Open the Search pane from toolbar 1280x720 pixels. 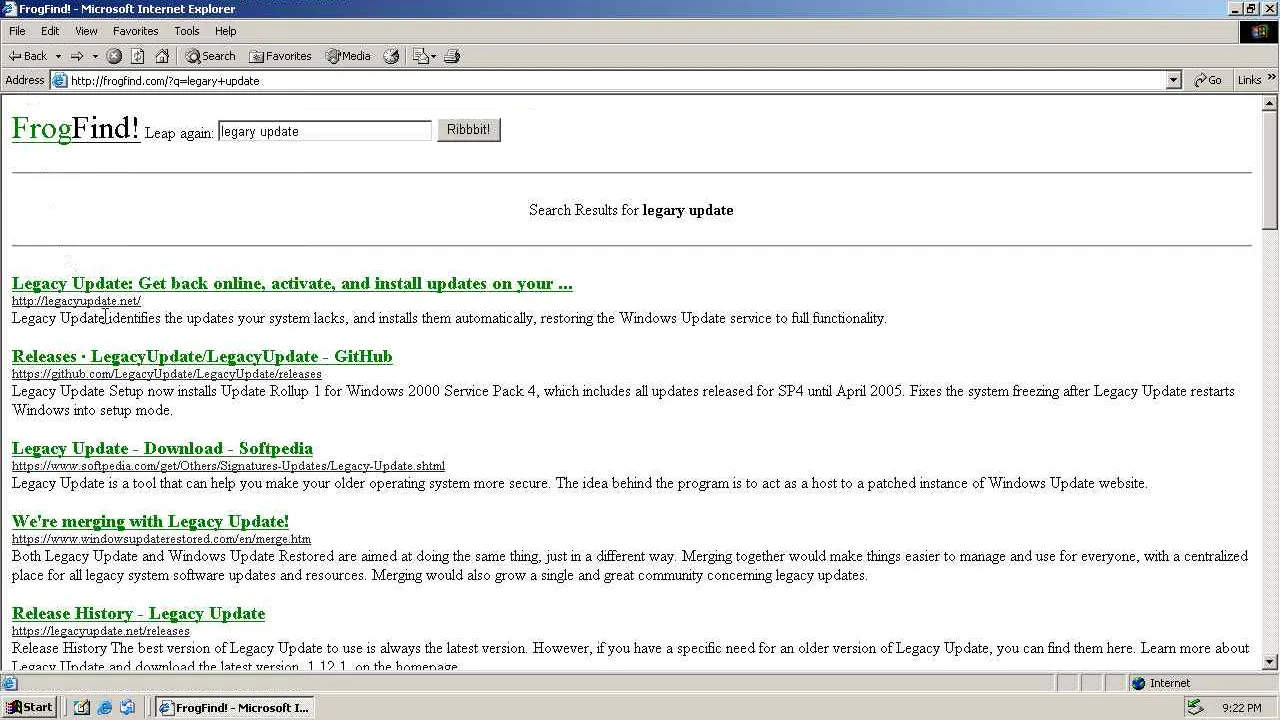point(211,56)
